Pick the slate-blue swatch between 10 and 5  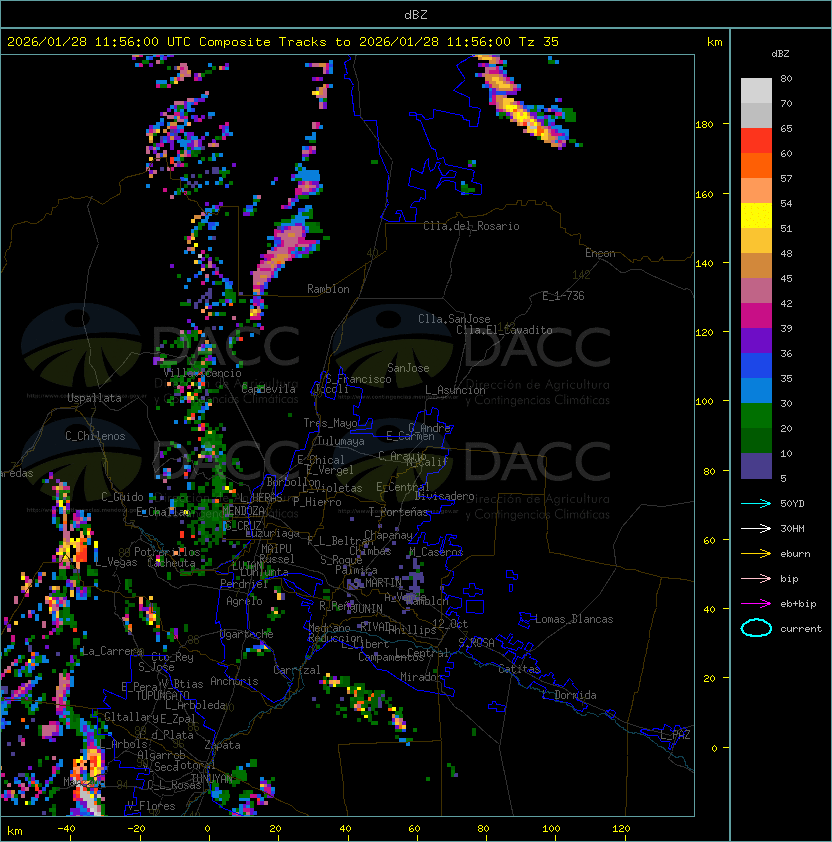pyautogui.click(x=756, y=466)
